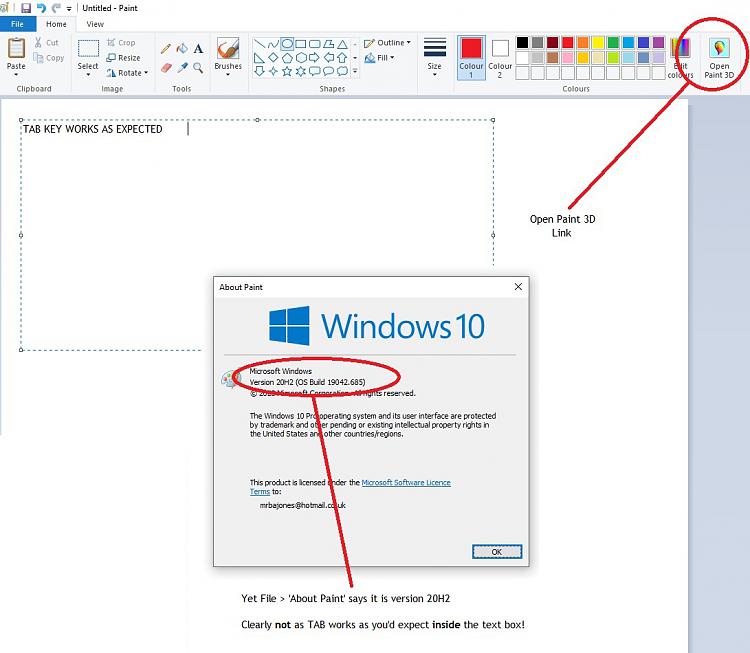Select the Pencil tool
The image size is (750, 653).
coord(166,48)
